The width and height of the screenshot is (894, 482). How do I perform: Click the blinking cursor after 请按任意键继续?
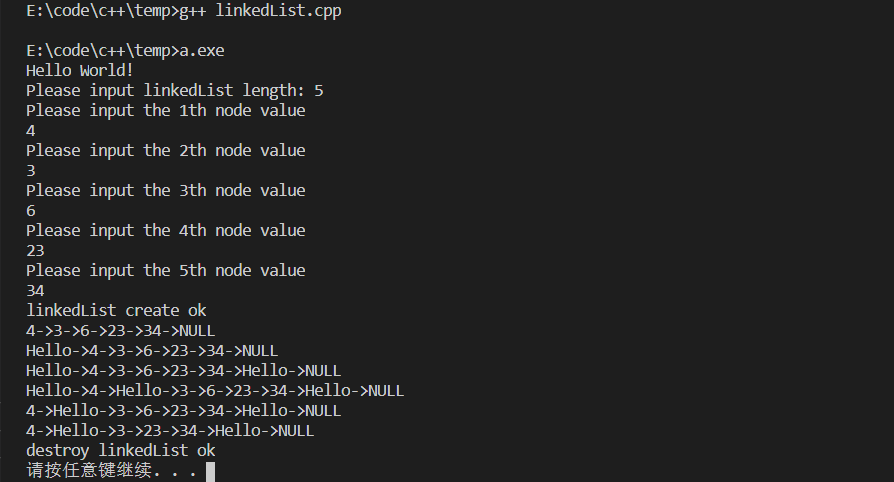(210, 471)
